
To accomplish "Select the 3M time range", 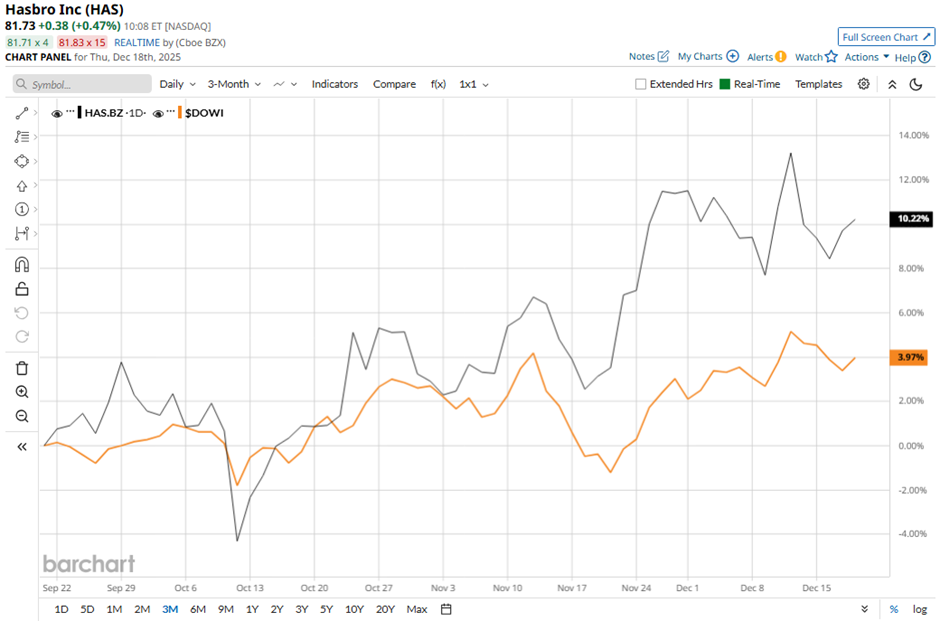I will pos(170,609).
